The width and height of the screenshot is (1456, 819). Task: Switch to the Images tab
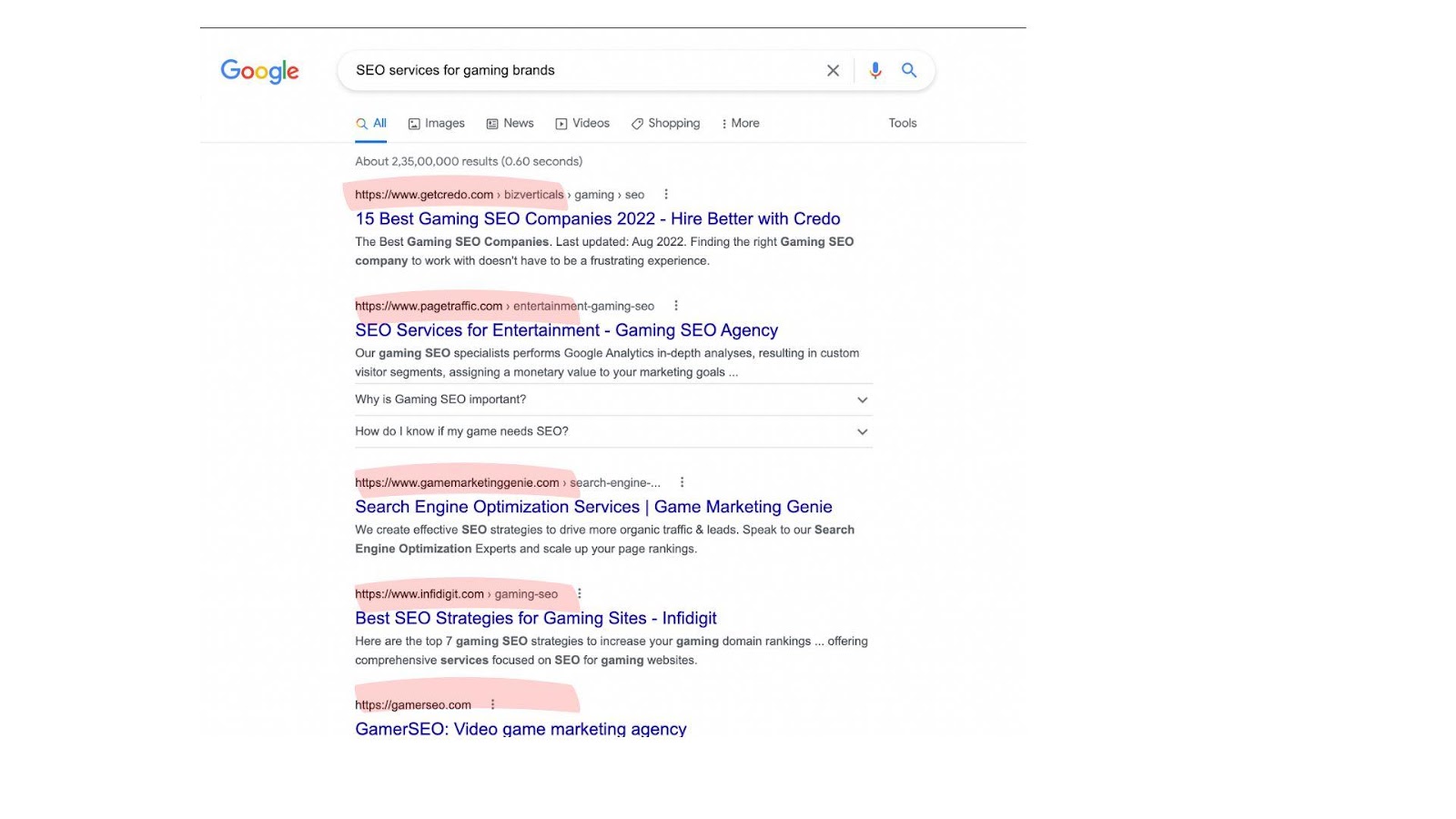tap(436, 124)
